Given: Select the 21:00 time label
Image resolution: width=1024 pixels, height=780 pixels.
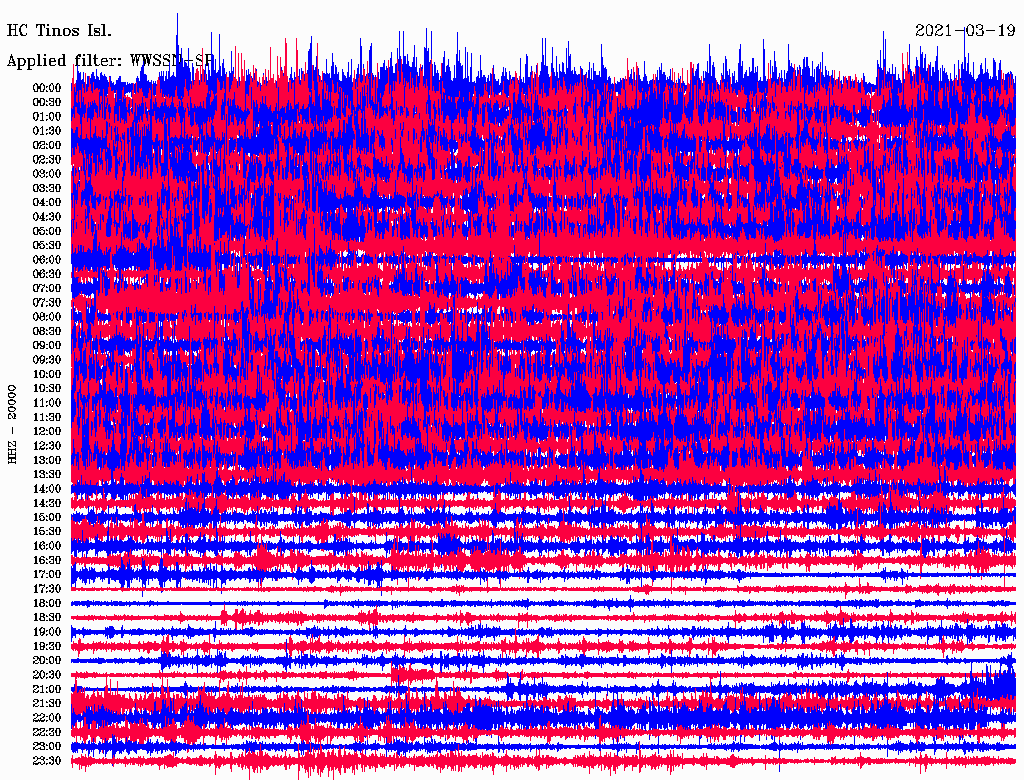Looking at the screenshot, I should (x=47, y=690).
